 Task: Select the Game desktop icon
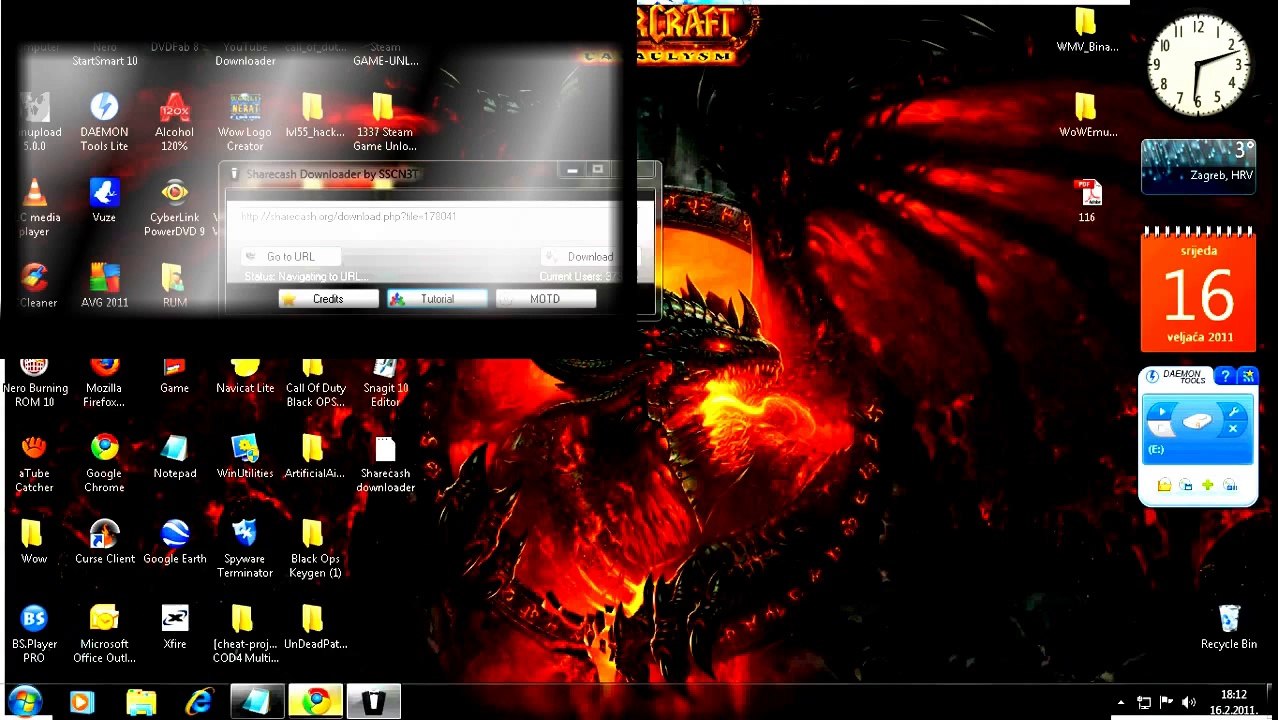point(174,376)
